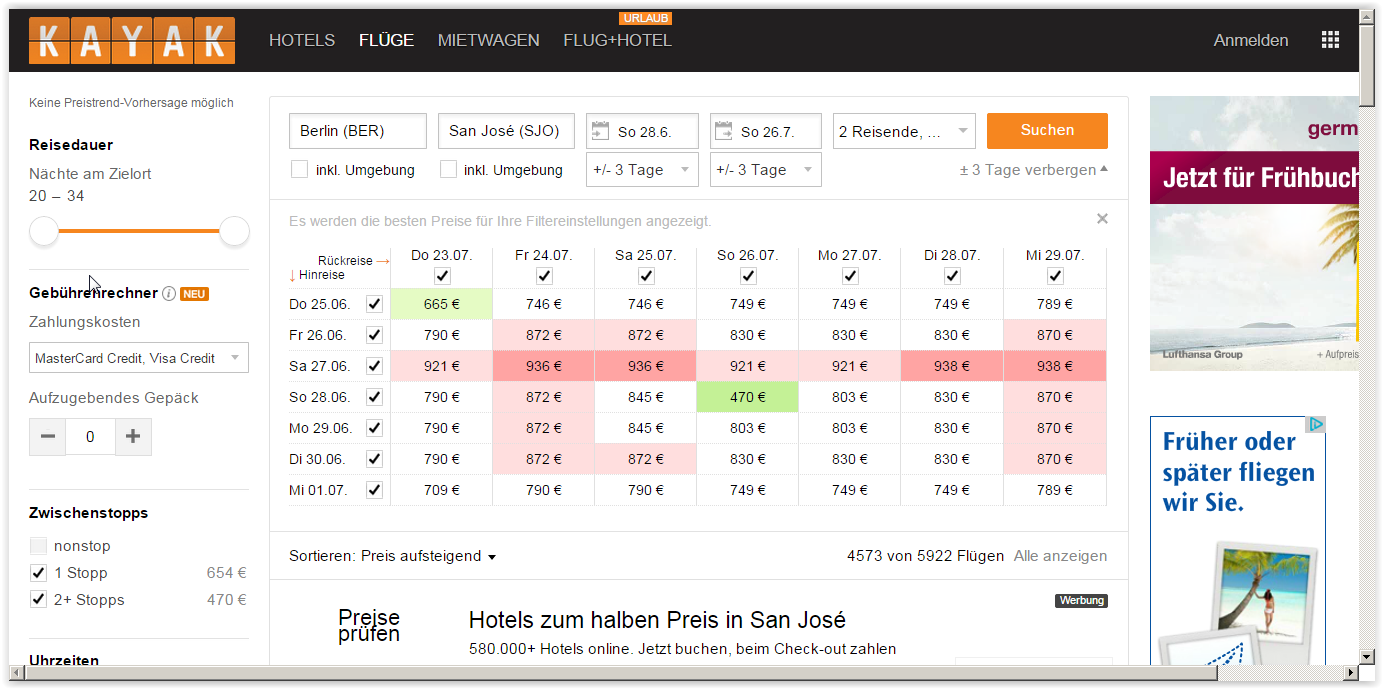1383x689 pixels.
Task: Toggle inkl. Umgebung for San José destination
Action: click(448, 170)
